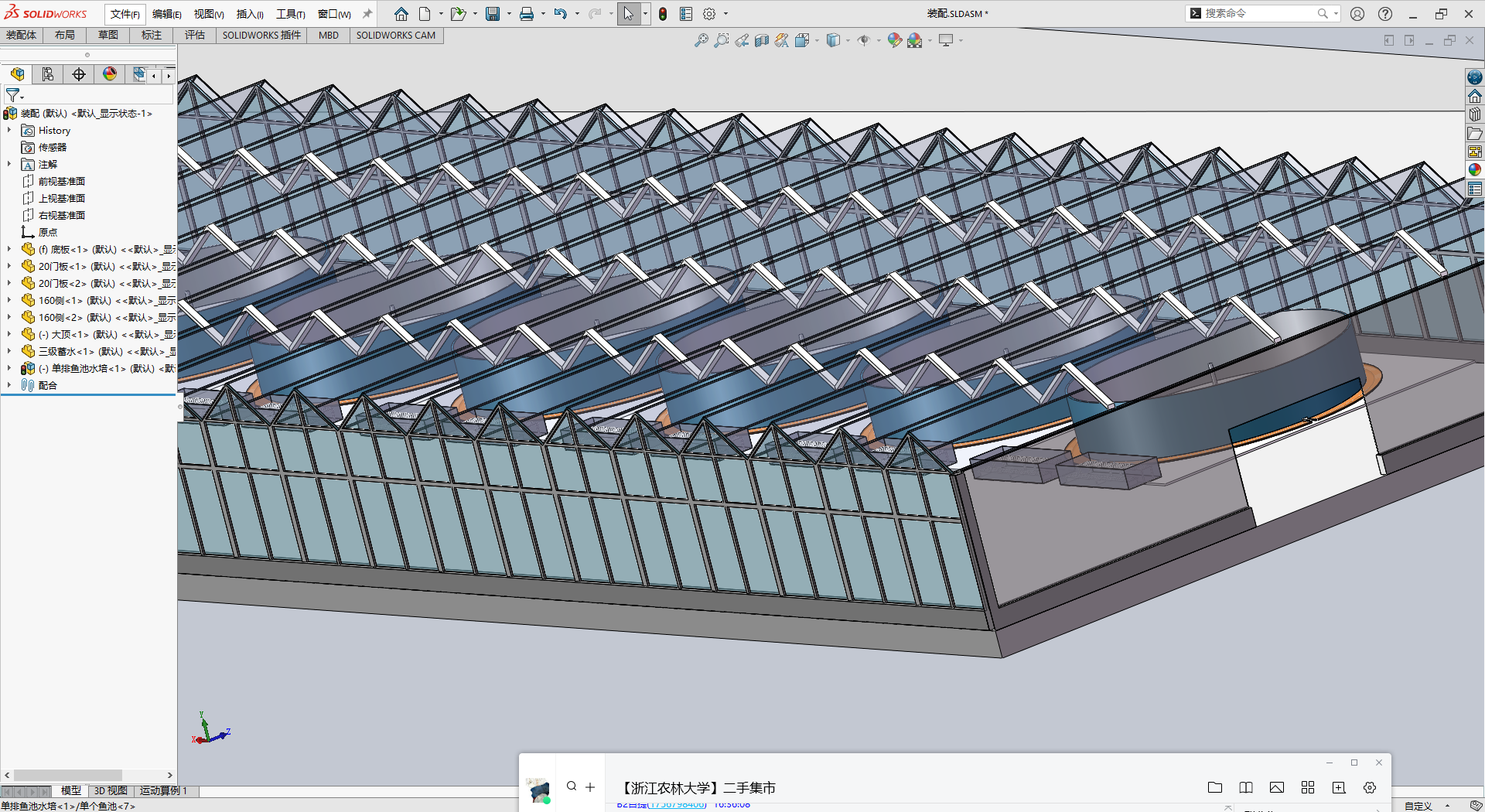1485x812 pixels.
Task: Open a file with the folder icon
Action: point(458,14)
